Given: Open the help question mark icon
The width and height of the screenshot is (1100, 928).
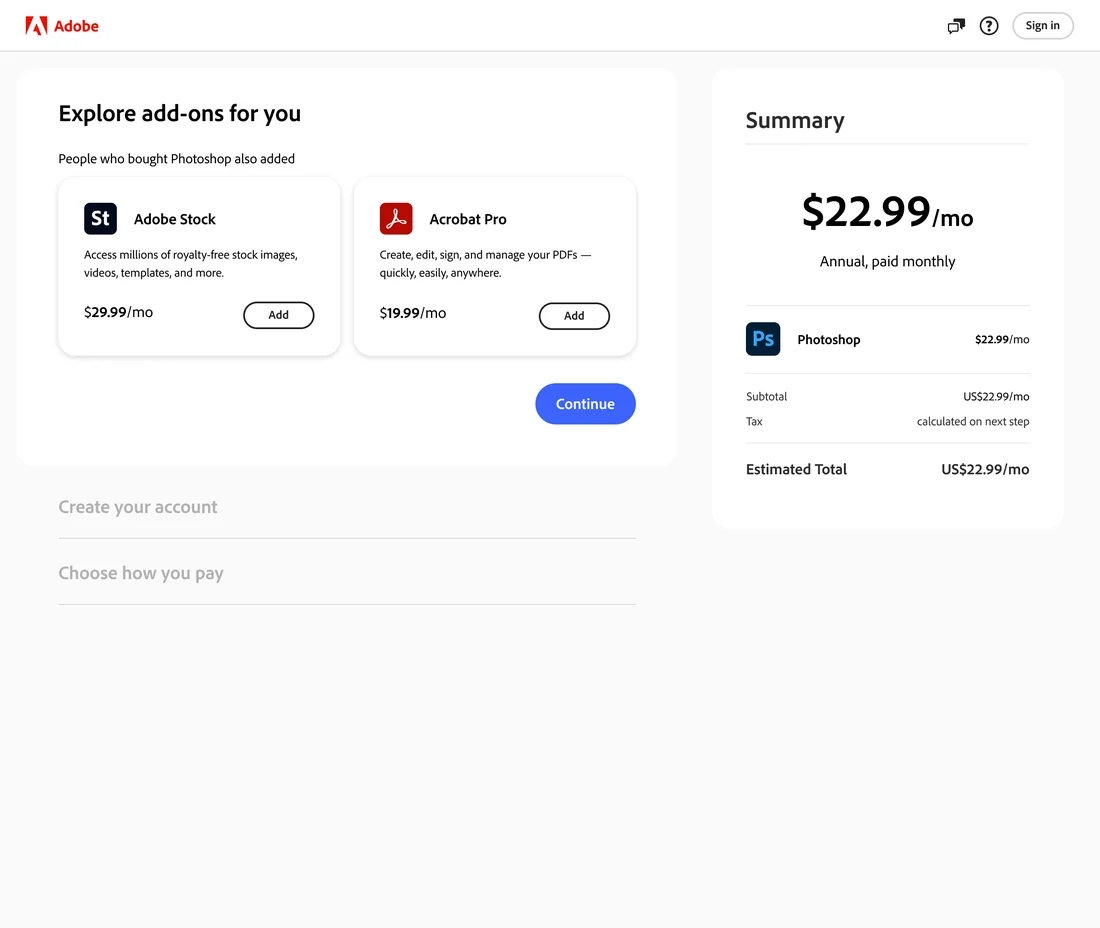Looking at the screenshot, I should click(x=988, y=26).
